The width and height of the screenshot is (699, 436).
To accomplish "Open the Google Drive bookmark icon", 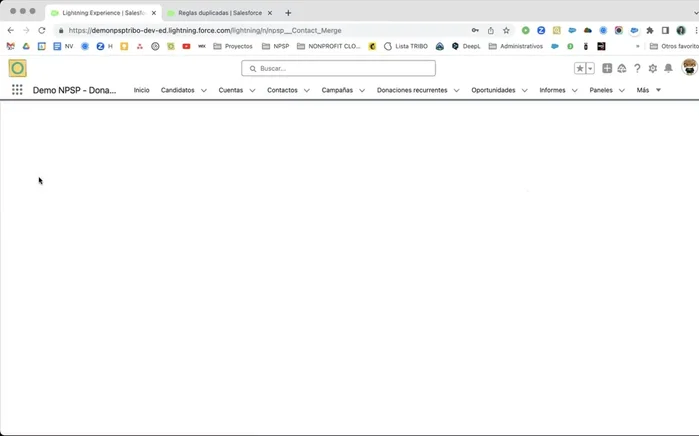I will pos(26,46).
